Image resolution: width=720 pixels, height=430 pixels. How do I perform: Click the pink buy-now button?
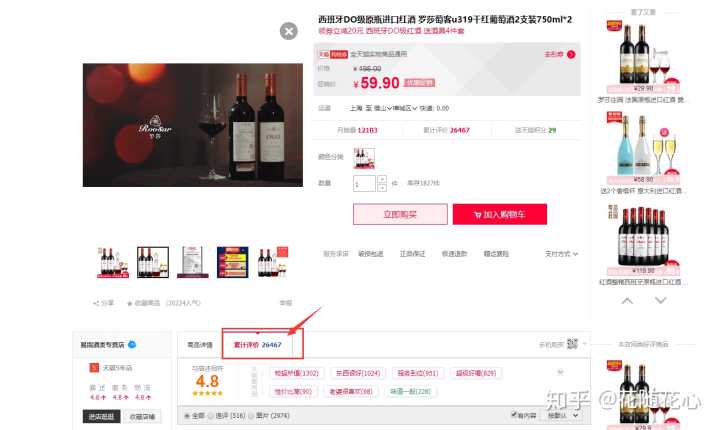pos(400,215)
